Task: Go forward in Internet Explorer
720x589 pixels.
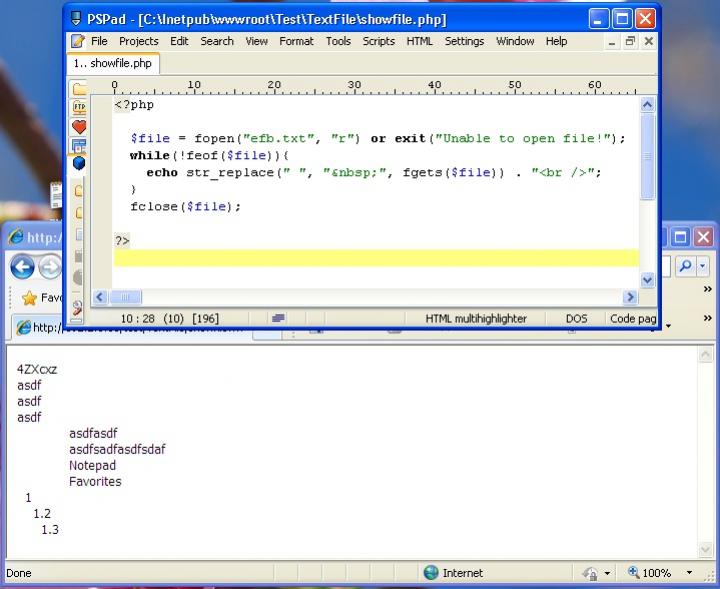Action: coord(50,267)
